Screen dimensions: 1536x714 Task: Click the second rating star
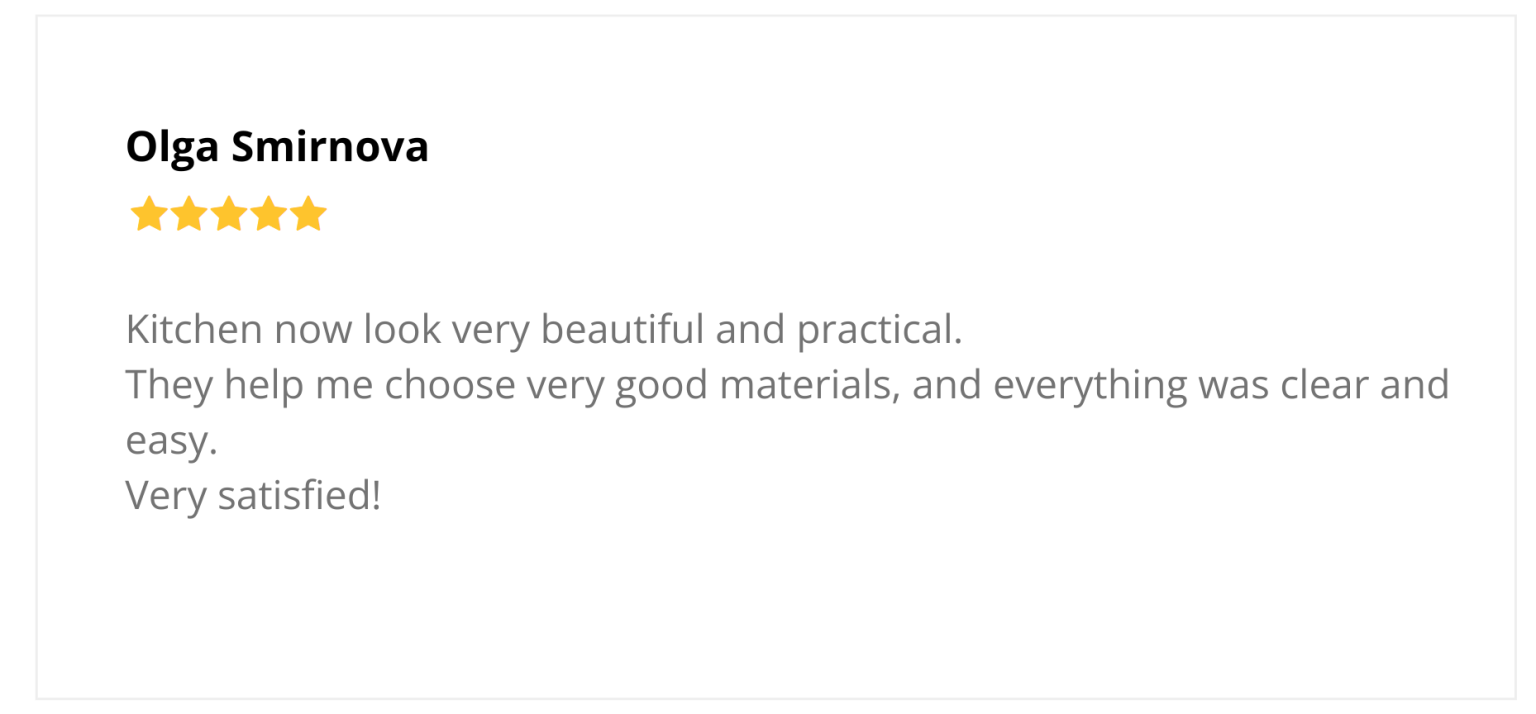[188, 214]
